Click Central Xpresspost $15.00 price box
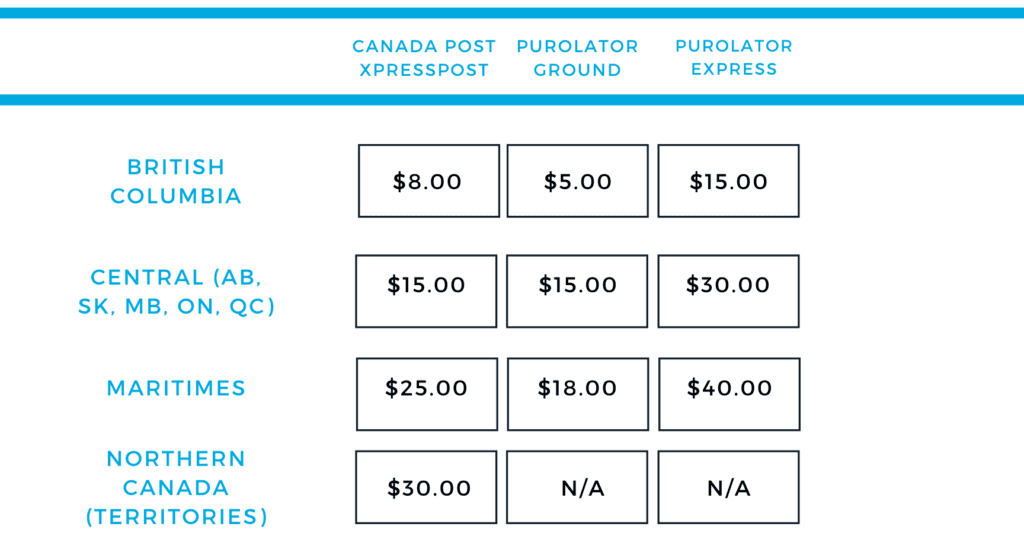Screen dimensions: 1024x549 (426, 291)
